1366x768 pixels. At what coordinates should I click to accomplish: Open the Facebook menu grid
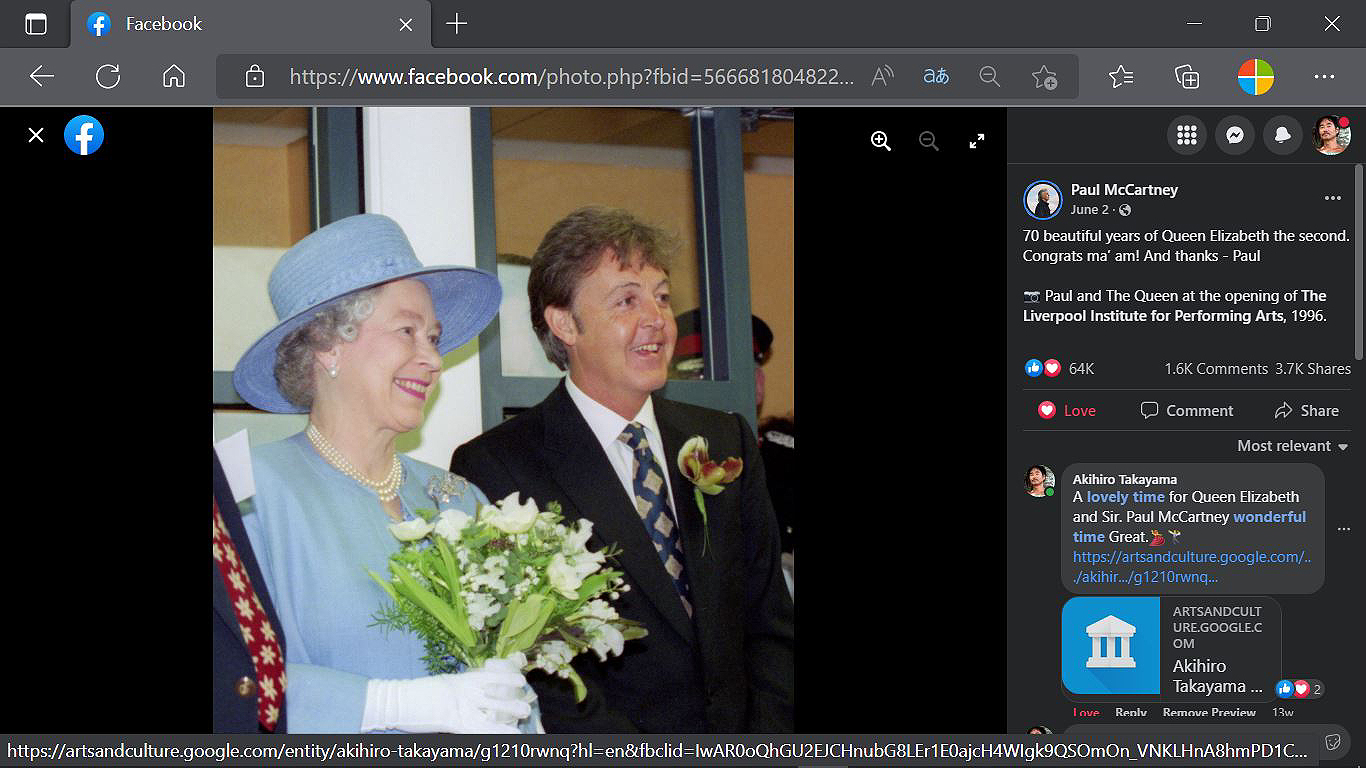tap(1187, 135)
